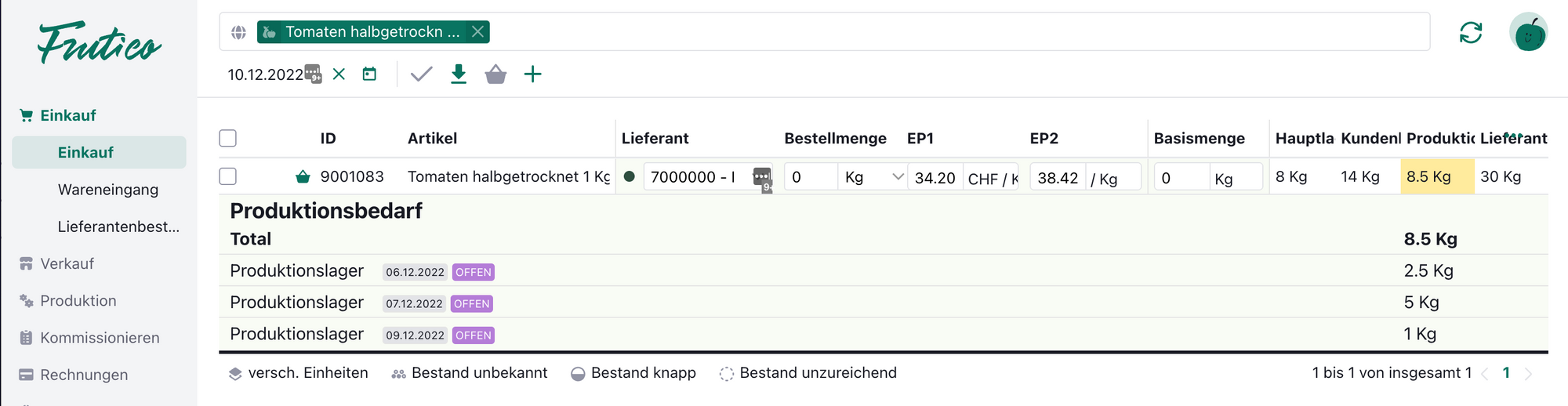
Task: Click the green download arrow icon
Action: [459, 74]
